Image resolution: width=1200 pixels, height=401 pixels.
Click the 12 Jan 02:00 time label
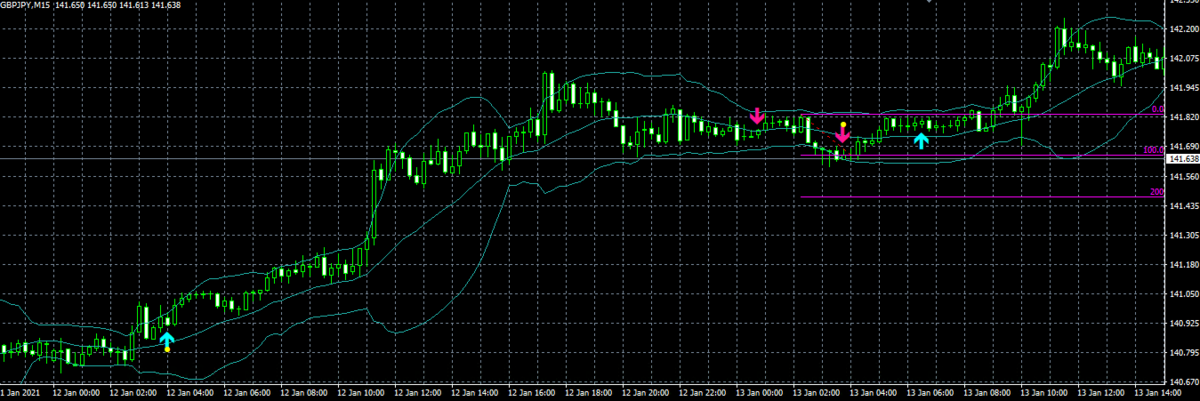coord(134,394)
